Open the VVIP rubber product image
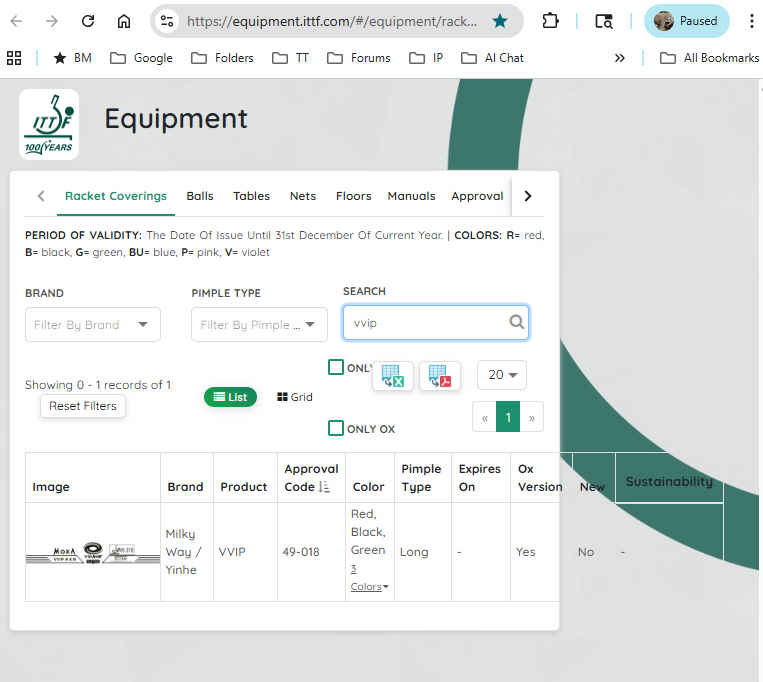The image size is (763, 682). click(x=92, y=553)
